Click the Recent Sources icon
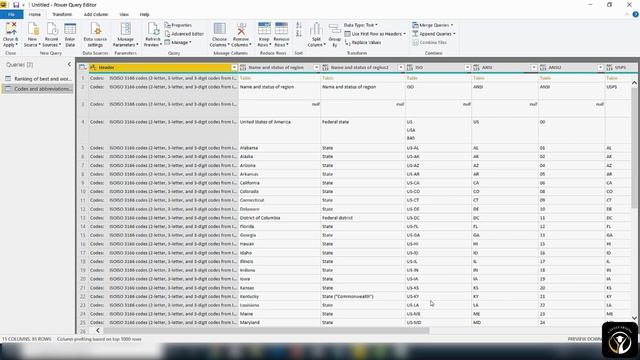The width and height of the screenshot is (640, 360). tap(51, 29)
